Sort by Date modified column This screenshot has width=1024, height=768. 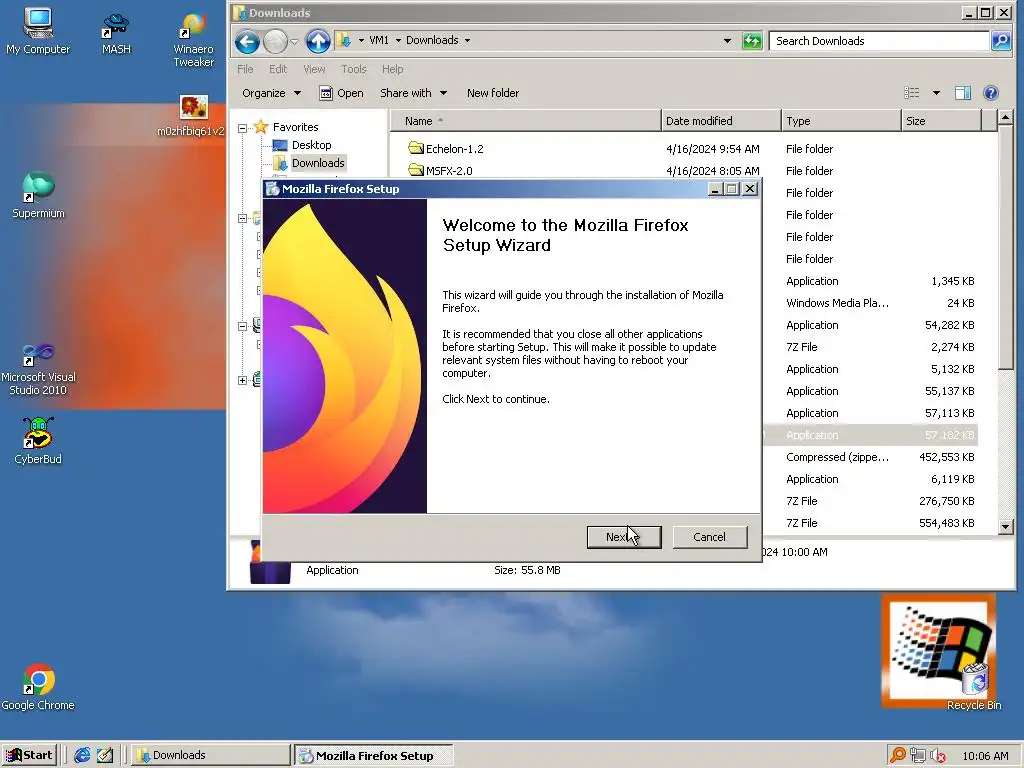(721, 121)
